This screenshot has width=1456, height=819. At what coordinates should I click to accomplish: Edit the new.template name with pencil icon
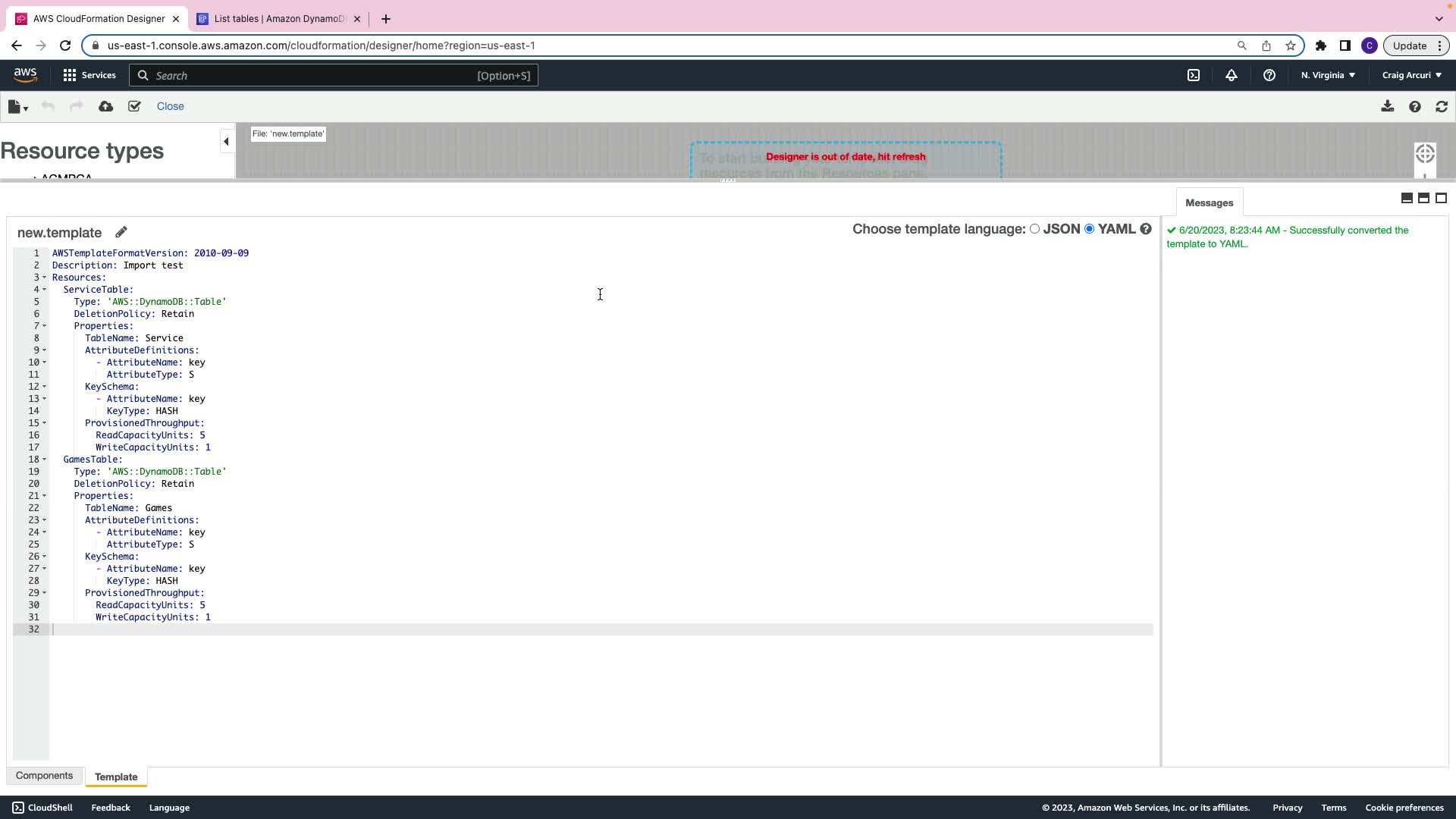[121, 232]
